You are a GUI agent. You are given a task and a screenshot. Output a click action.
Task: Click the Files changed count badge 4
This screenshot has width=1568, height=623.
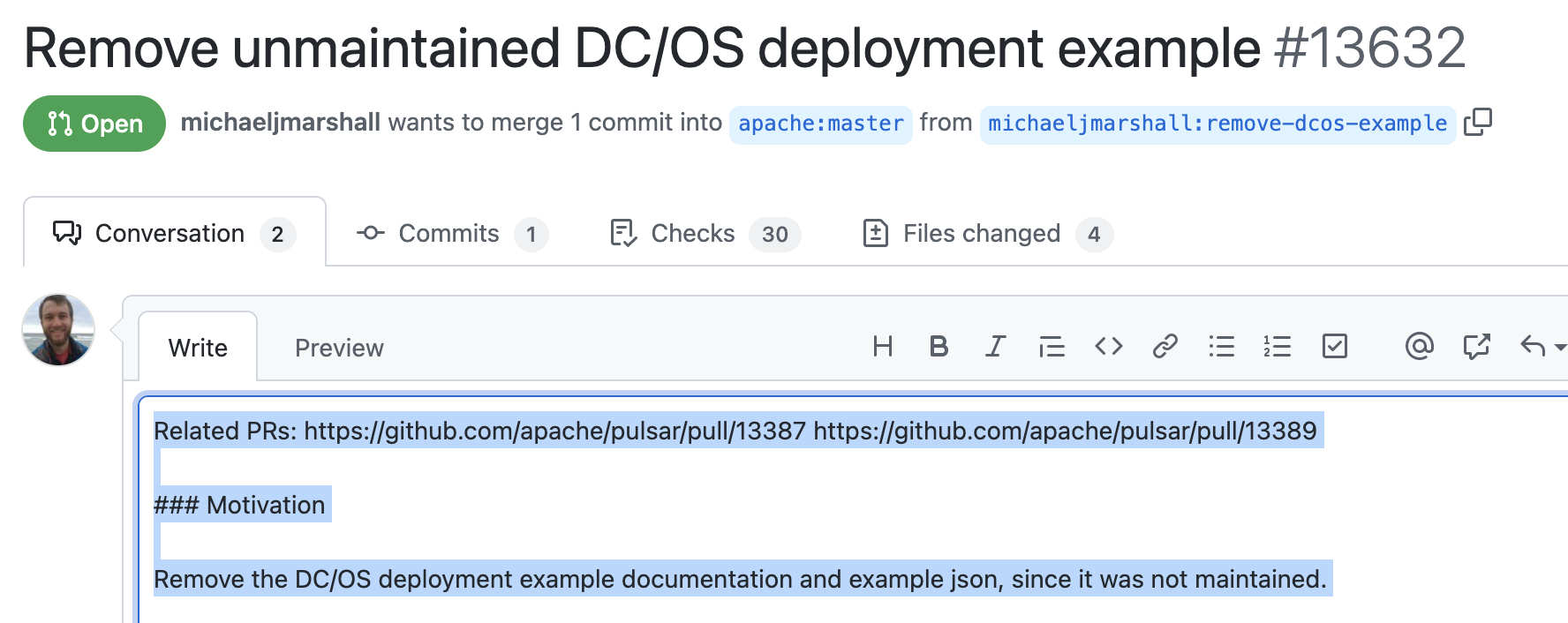1094,234
